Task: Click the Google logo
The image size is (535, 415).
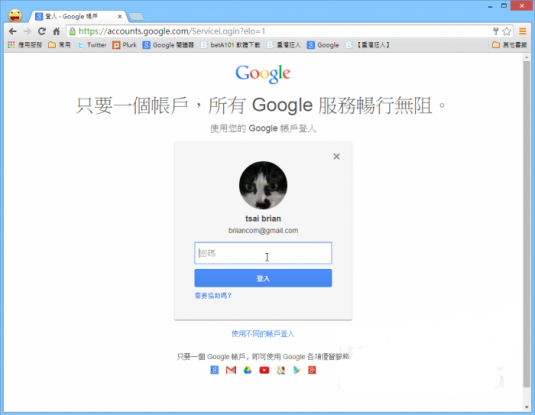Action: [x=263, y=74]
